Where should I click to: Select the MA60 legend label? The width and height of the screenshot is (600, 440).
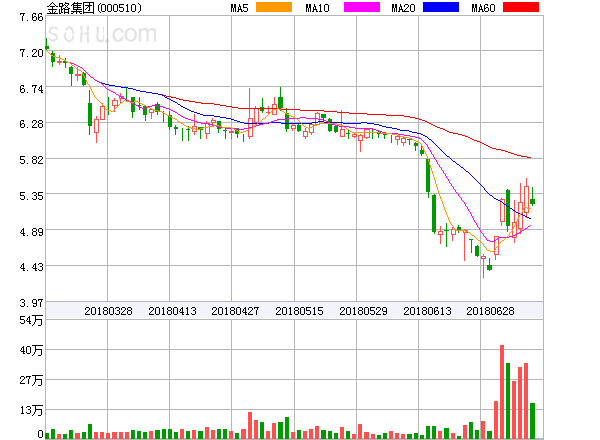[482, 8]
